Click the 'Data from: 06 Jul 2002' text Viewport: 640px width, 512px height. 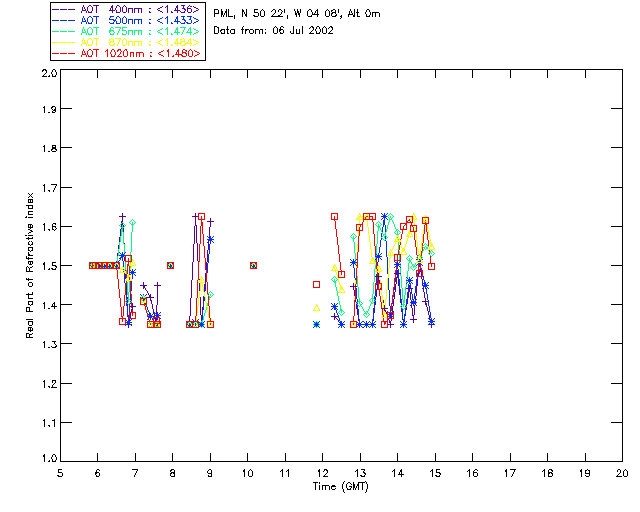[x=273, y=31]
